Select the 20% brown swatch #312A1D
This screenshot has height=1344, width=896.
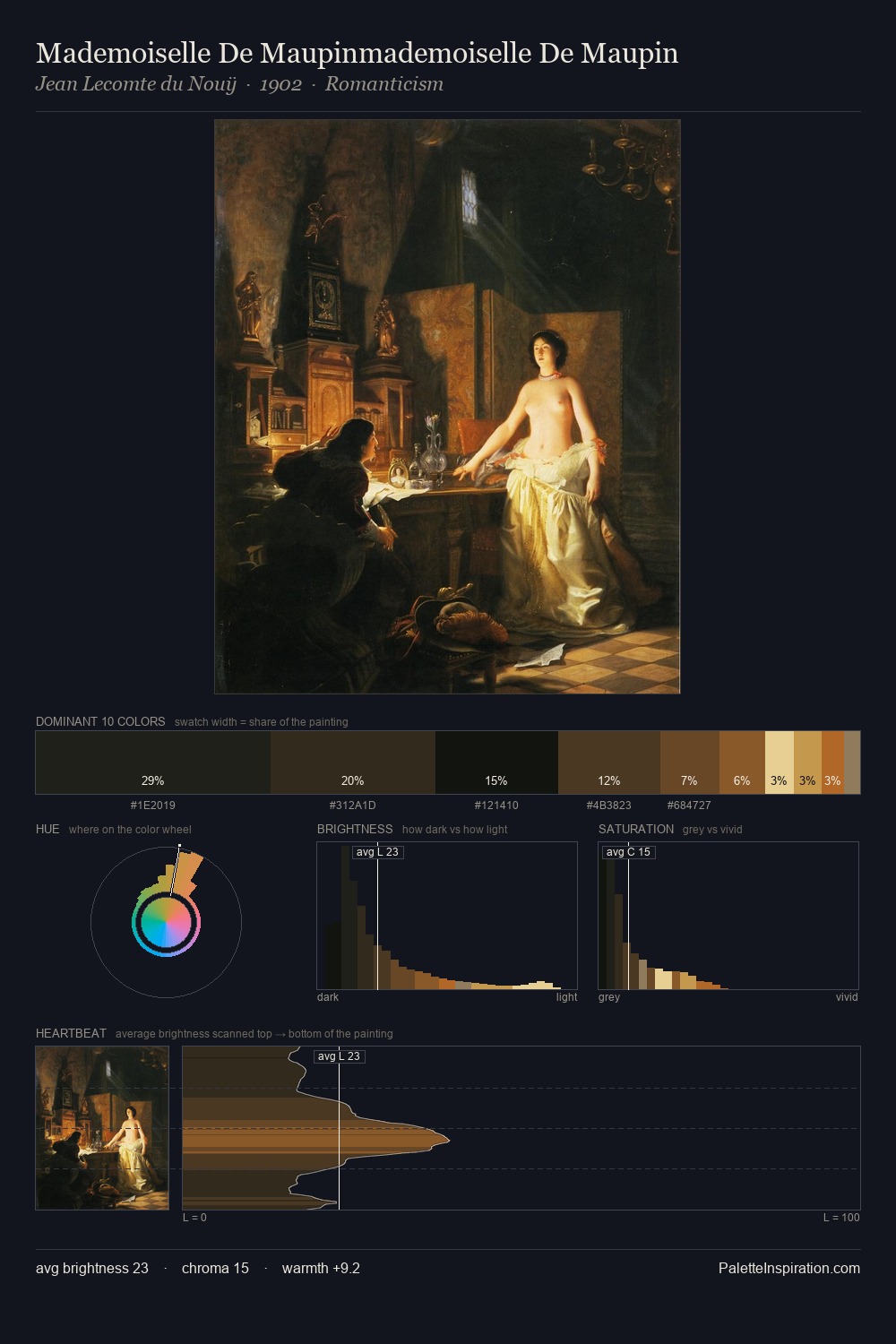click(353, 762)
